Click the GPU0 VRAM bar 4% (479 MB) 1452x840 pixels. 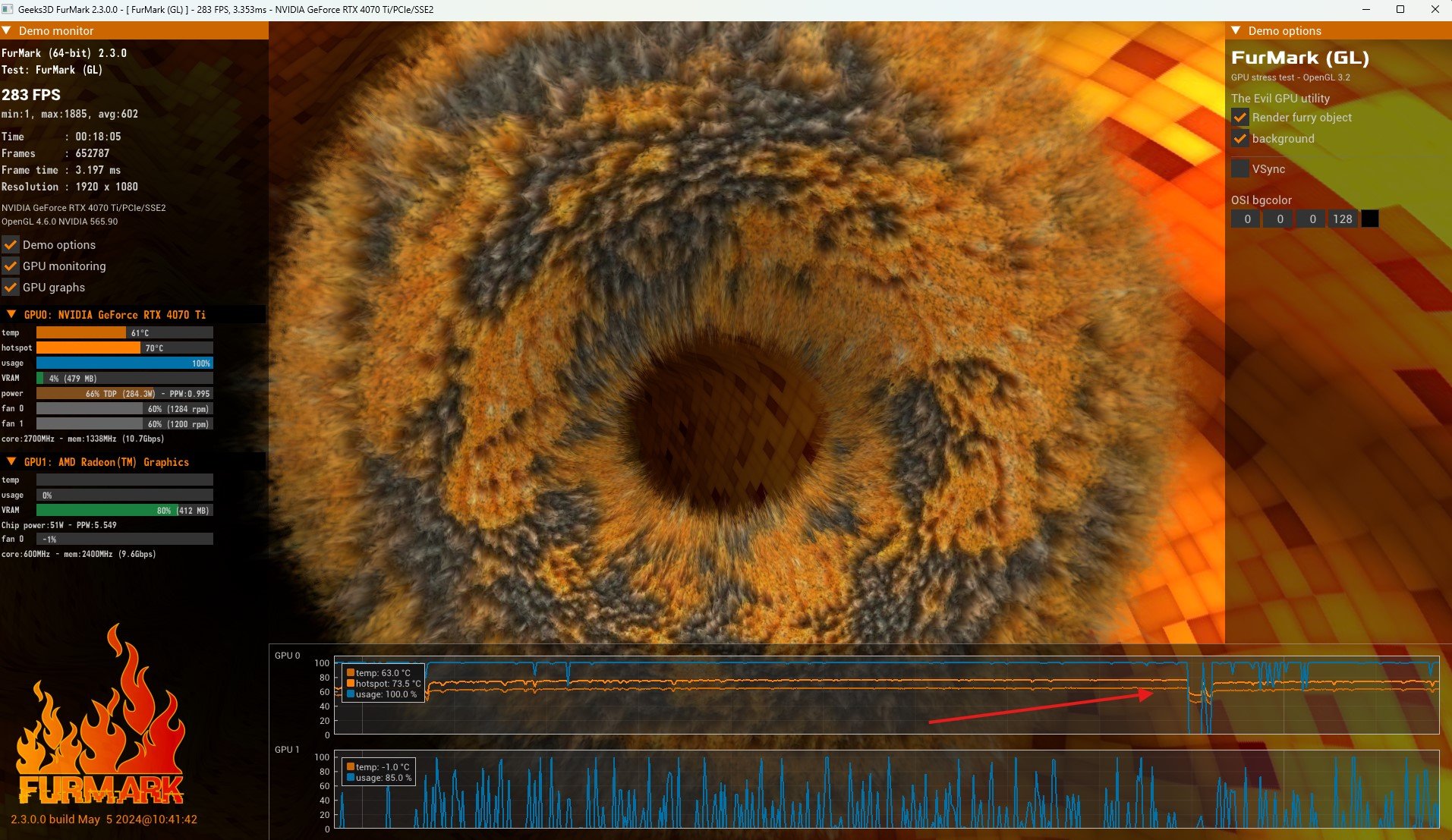pos(124,379)
